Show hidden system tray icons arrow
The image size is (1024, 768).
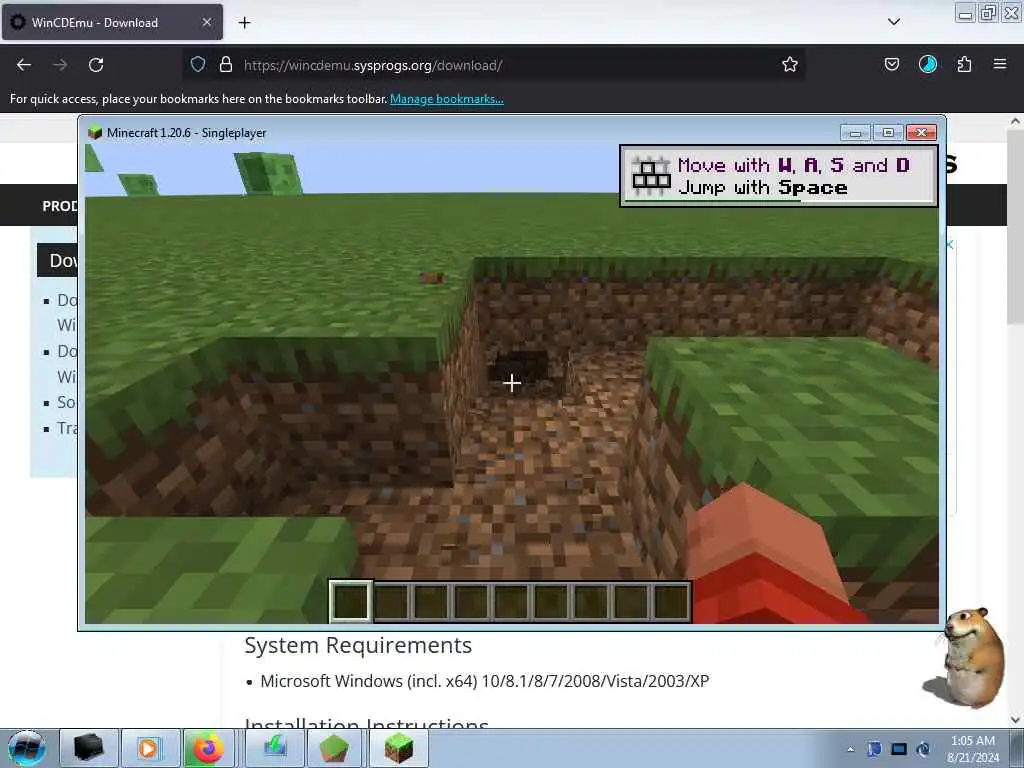850,749
